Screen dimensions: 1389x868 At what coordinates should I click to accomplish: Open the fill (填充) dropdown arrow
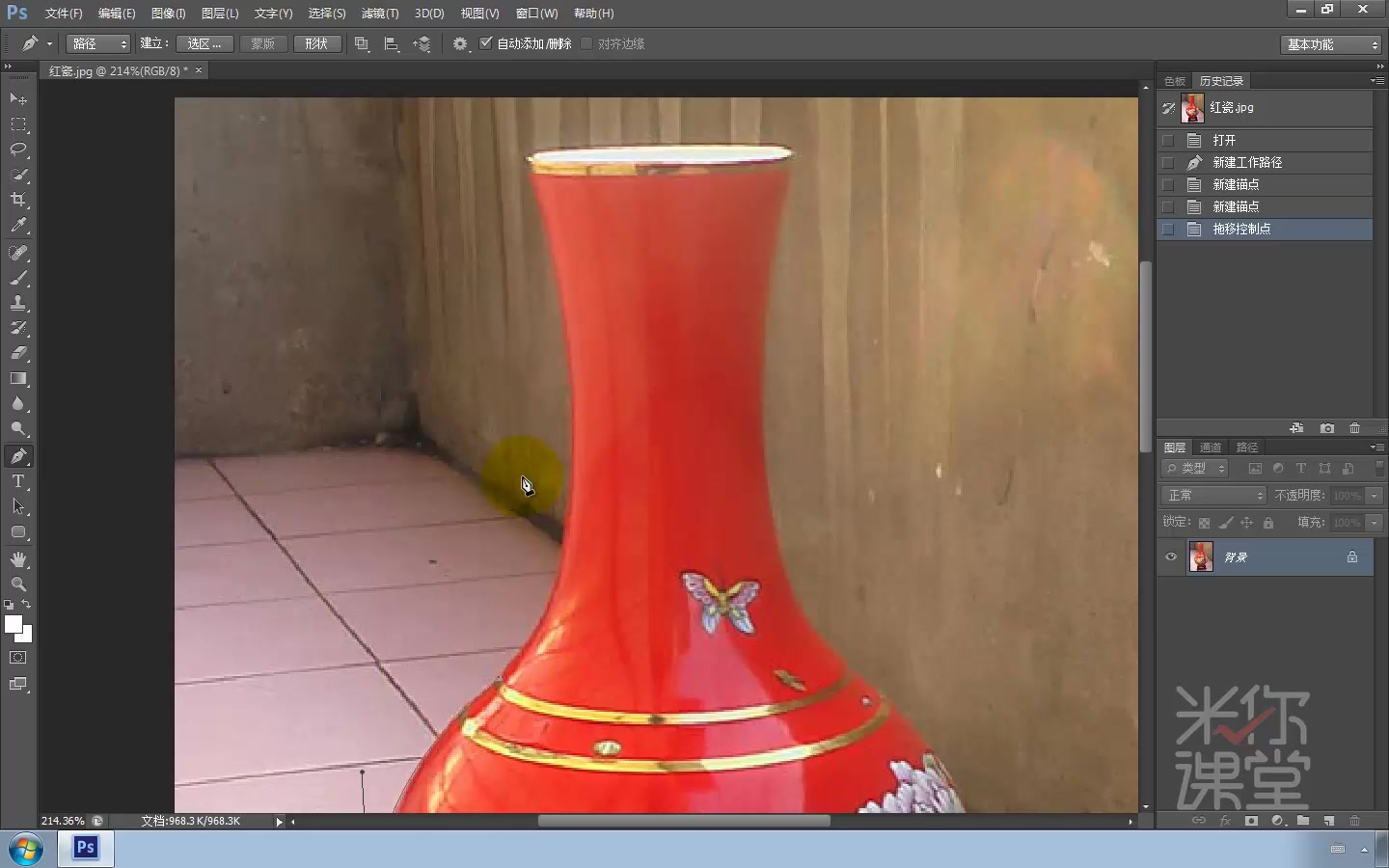(x=1375, y=522)
